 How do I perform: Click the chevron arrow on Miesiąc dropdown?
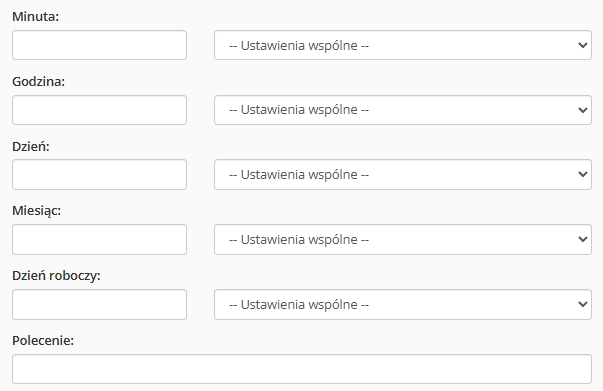click(x=583, y=240)
